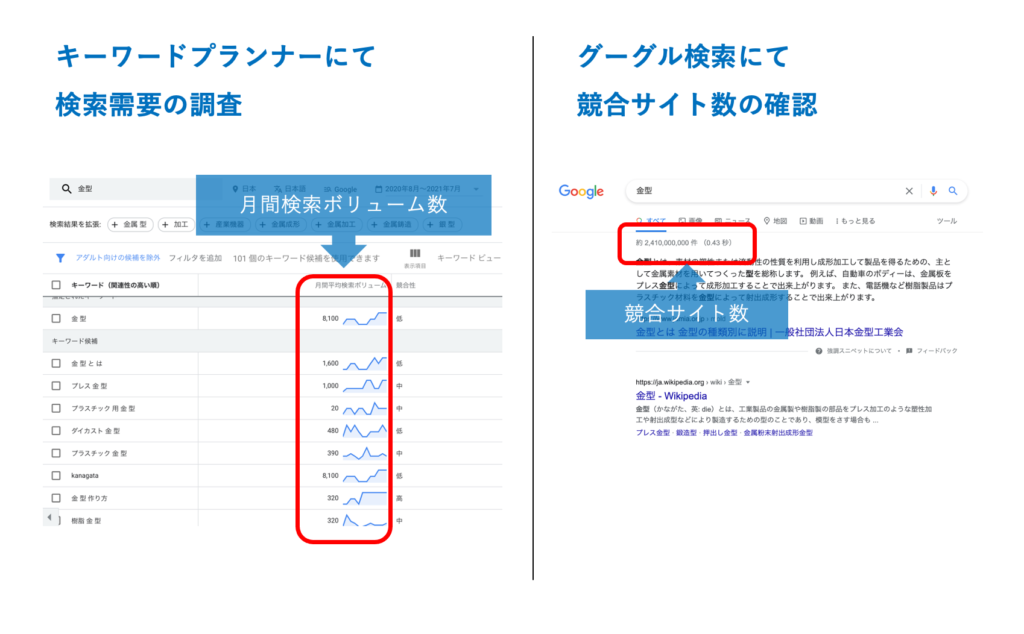1024x634 pixels.
Task: Click the trend sparkline in the プラスチック金型 row
Action: tap(365, 452)
